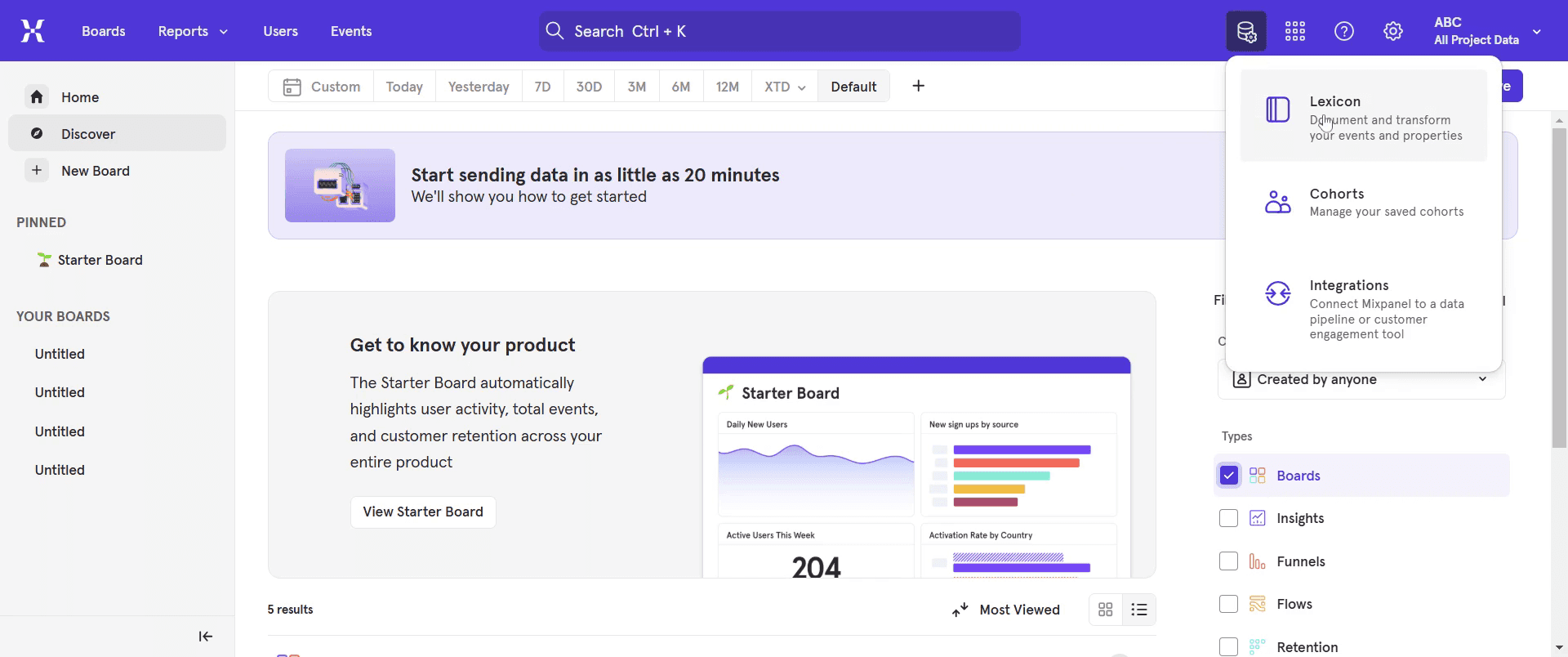This screenshot has width=1568, height=657.
Task: Open the XTD date range dropdown
Action: [x=785, y=87]
